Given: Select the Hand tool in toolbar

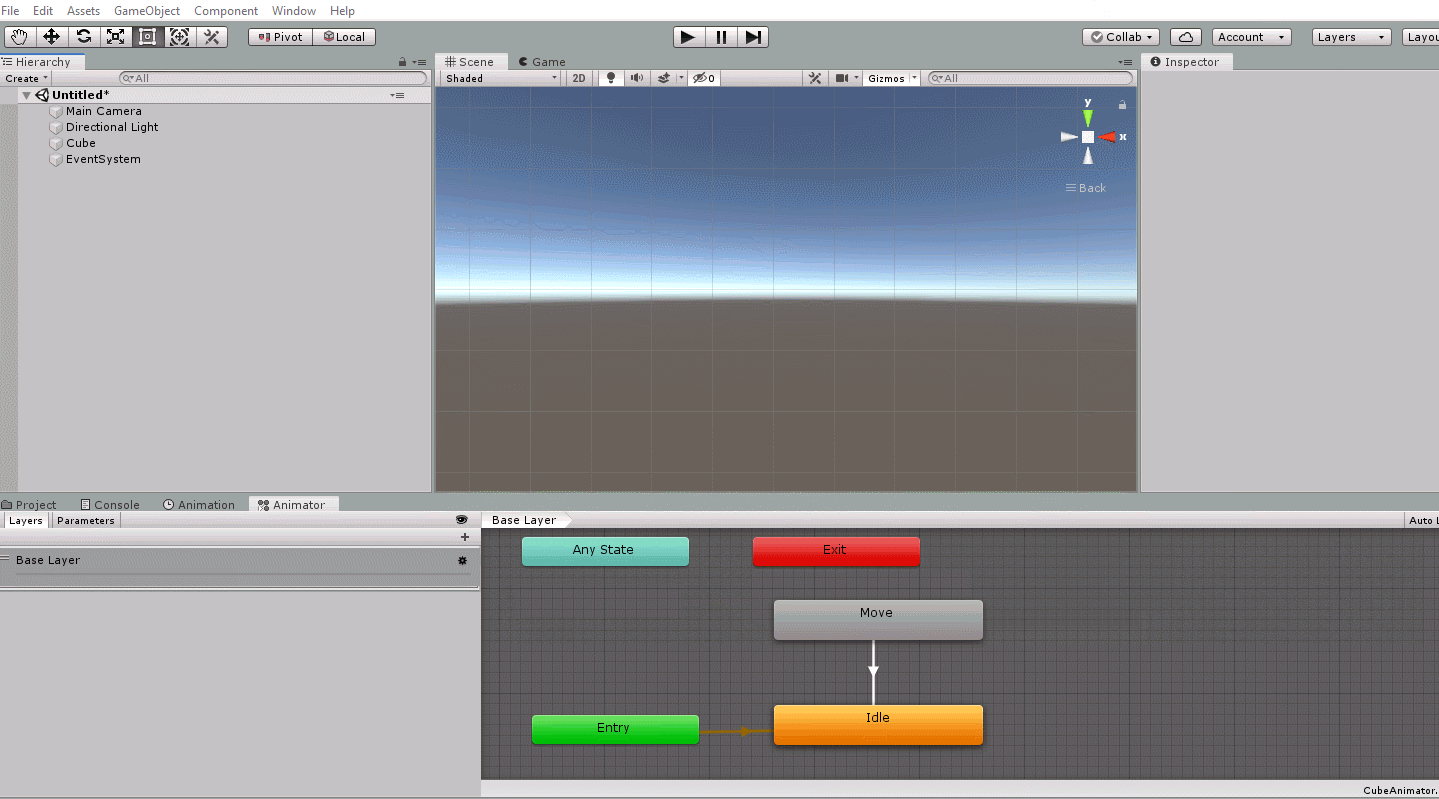Looking at the screenshot, I should pos(19,37).
